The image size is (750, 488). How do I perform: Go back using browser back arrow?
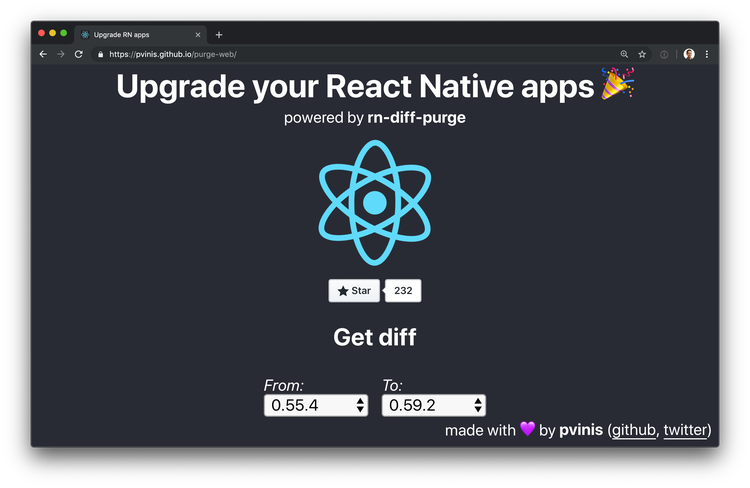coord(43,54)
